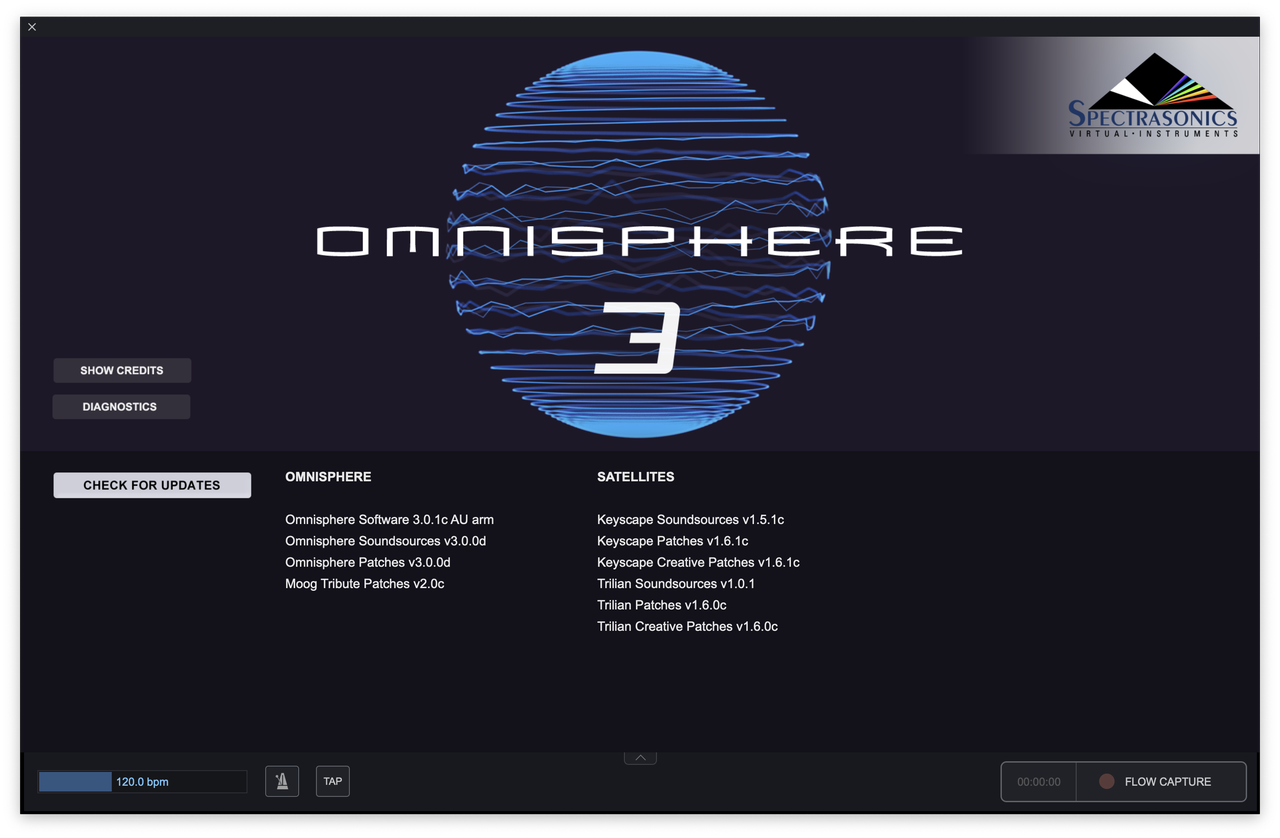Open Diagnostics
1280x838 pixels.
click(x=121, y=407)
